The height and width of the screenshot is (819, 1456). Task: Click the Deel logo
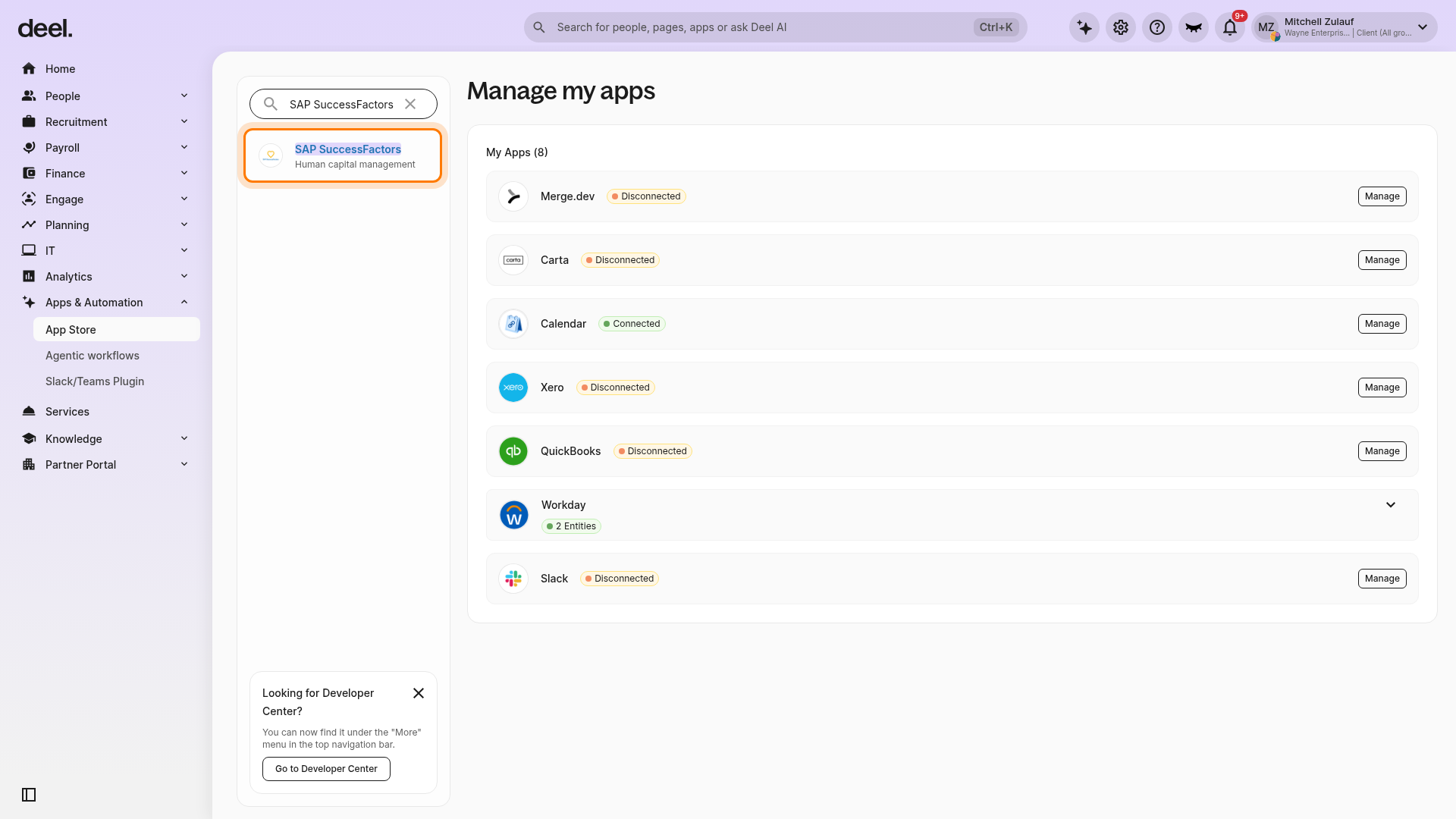[x=45, y=29]
